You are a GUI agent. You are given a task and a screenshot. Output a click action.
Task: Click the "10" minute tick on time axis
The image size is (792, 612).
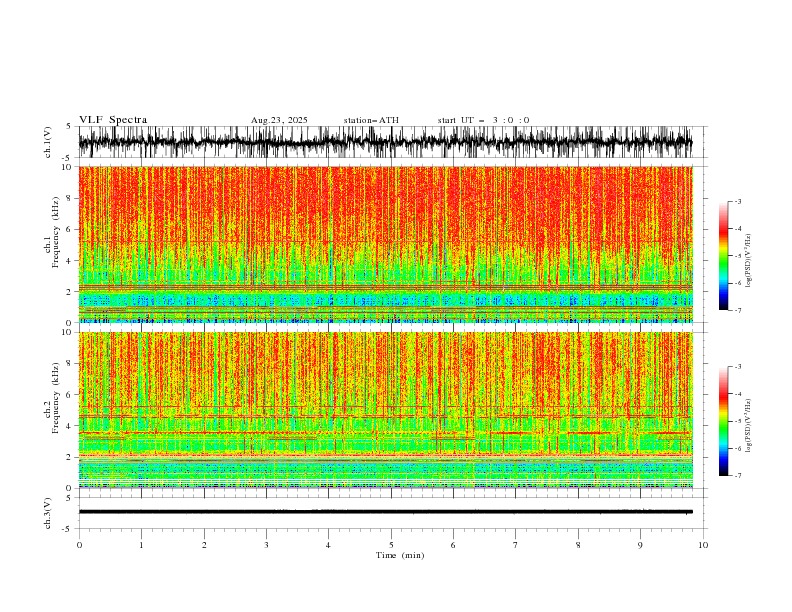coord(703,545)
